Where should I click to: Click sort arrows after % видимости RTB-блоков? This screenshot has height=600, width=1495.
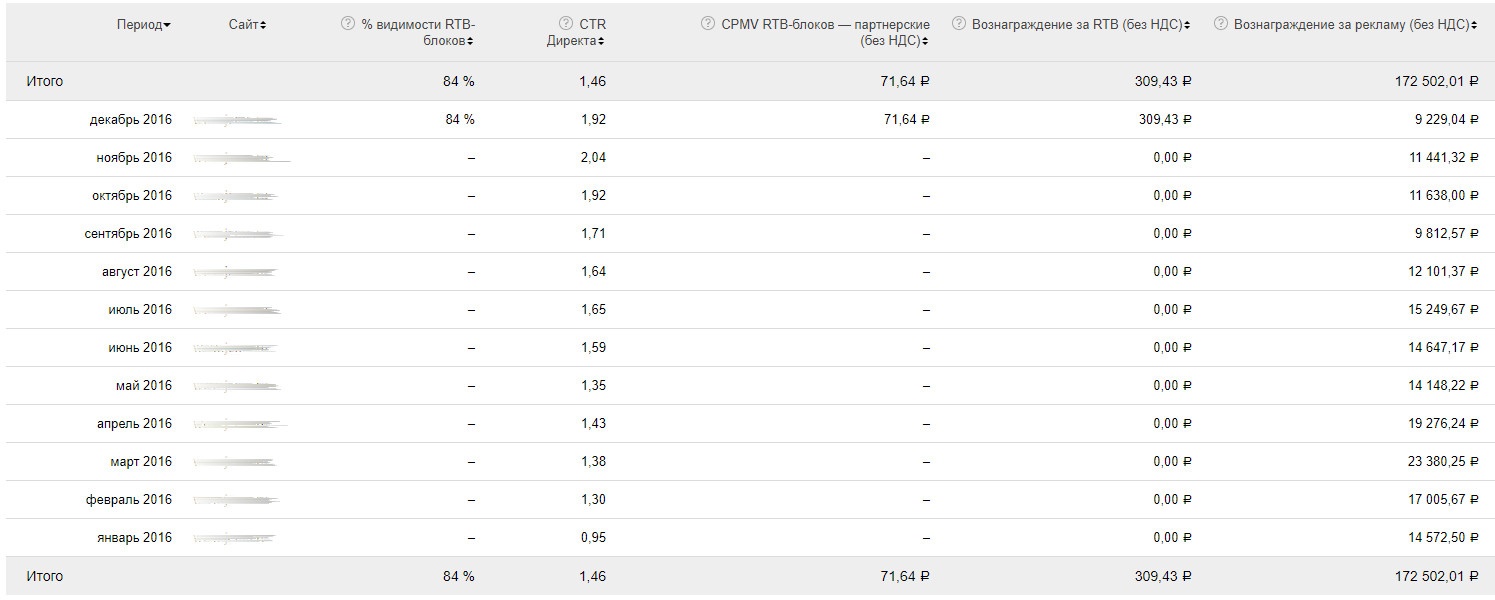pyautogui.click(x=471, y=42)
